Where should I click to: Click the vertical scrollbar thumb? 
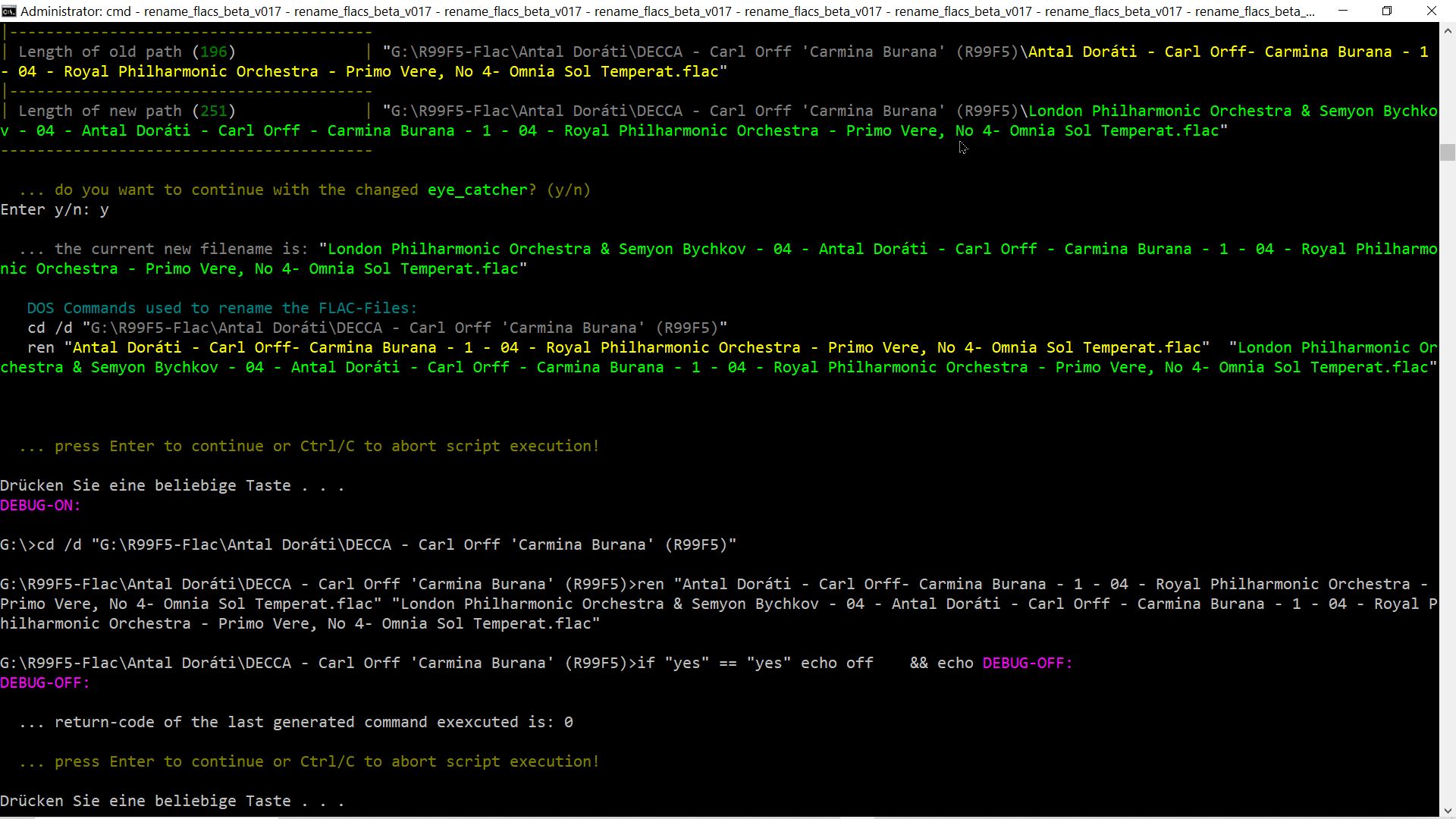(1447, 152)
